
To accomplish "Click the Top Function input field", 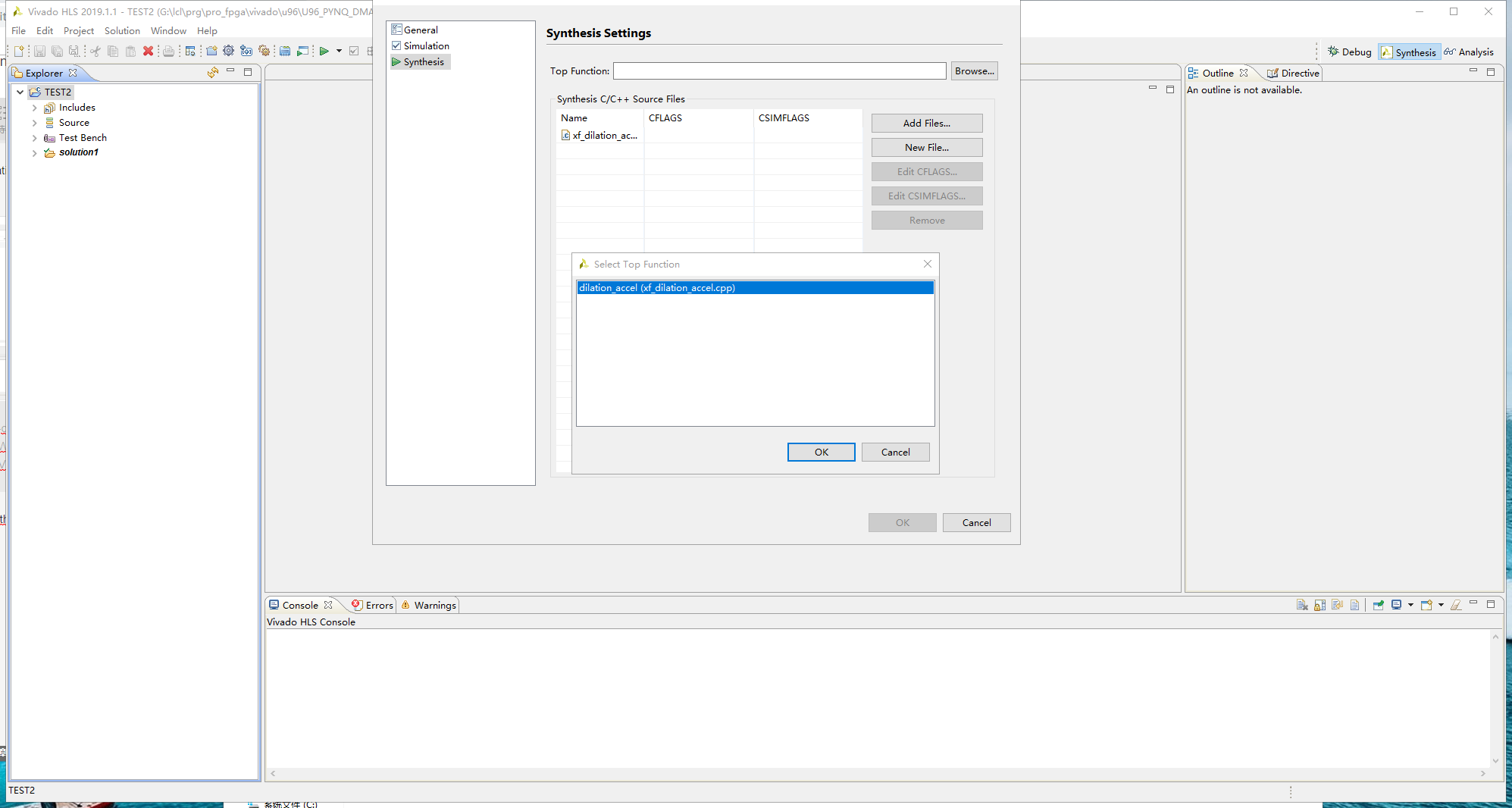I will coord(780,70).
